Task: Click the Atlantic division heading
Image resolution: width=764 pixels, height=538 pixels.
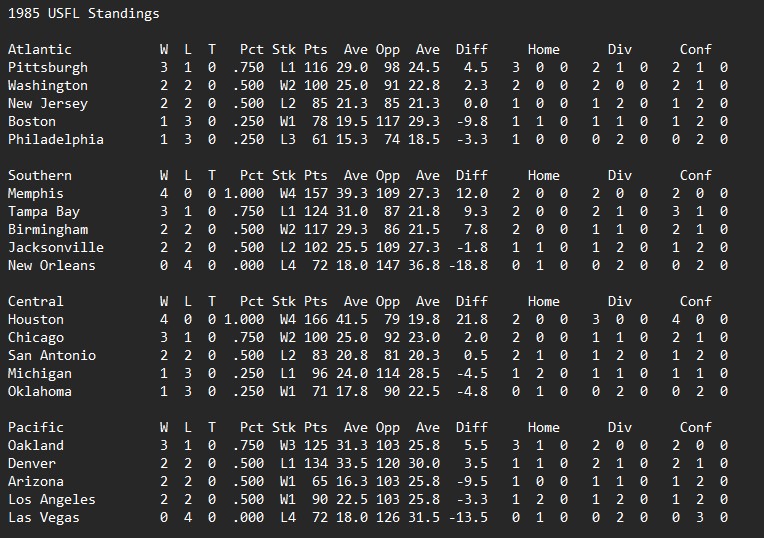Action: 39,49
